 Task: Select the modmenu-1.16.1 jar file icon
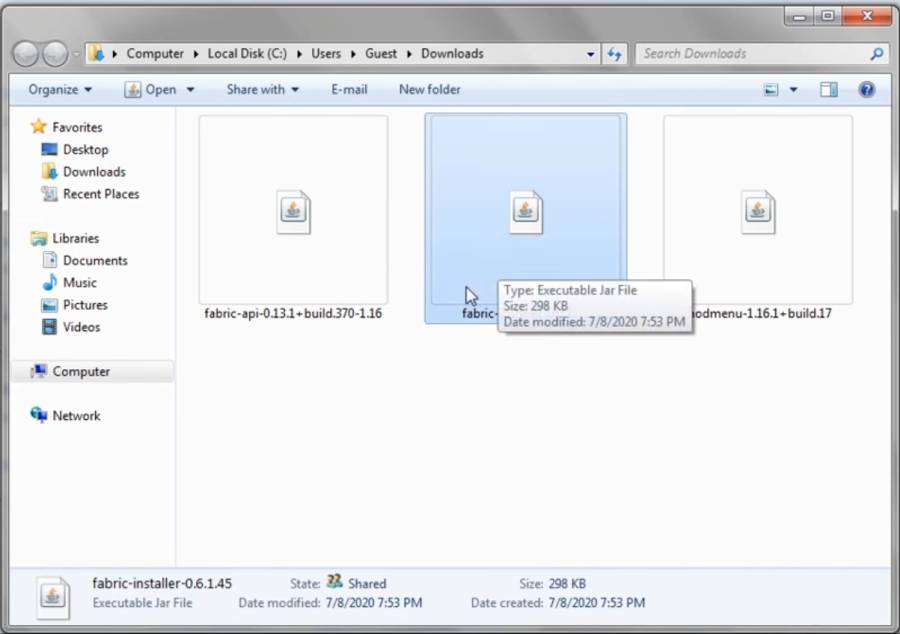[x=758, y=212]
